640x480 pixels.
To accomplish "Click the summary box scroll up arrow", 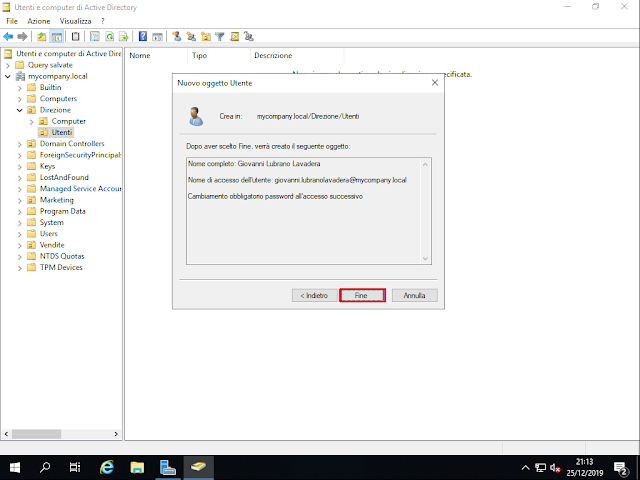I will (425, 164).
